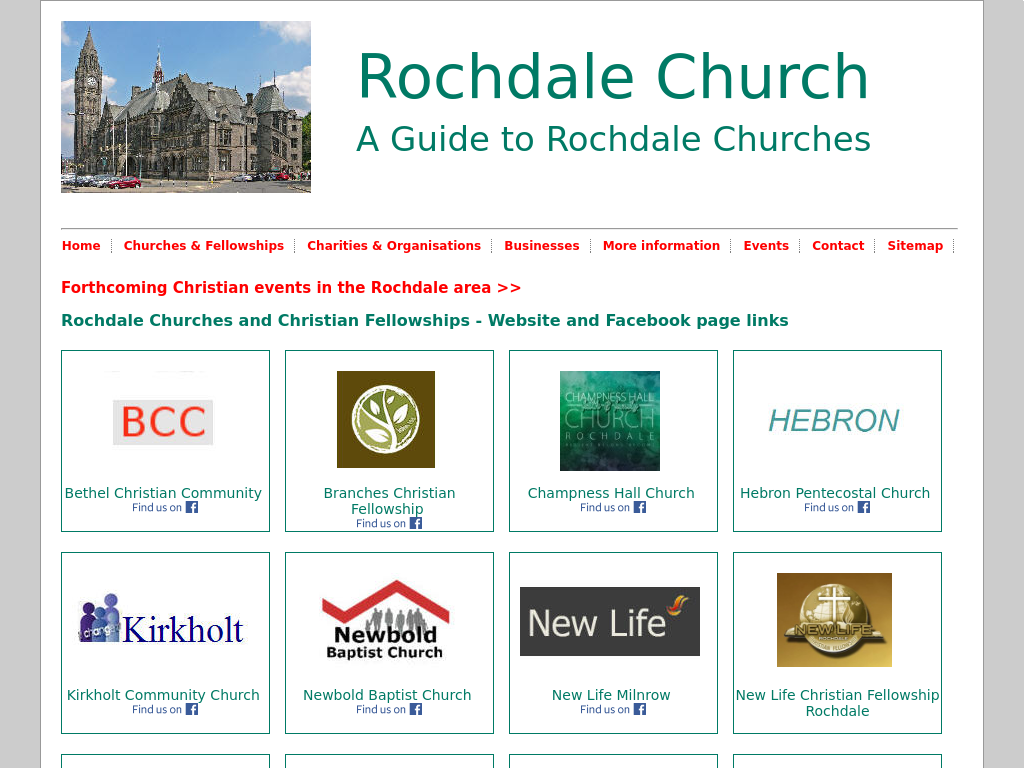Click the gold New Life Christian Fellowship logo
The height and width of the screenshot is (768, 1024).
[x=834, y=620]
